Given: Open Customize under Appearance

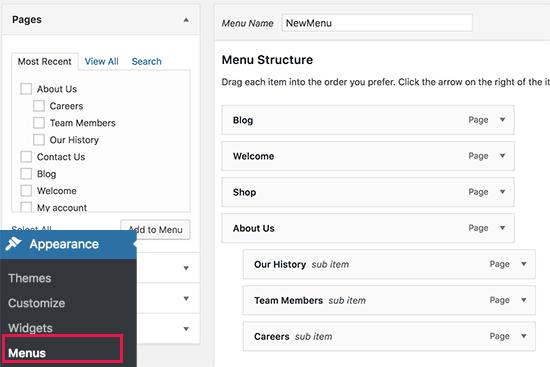Looking at the screenshot, I should pyautogui.click(x=36, y=303).
